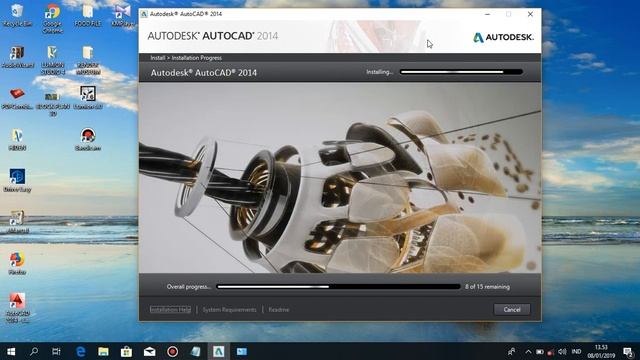Click the Installing progress bar
Image resolution: width=640 pixels, height=360 pixels.
pos(461,72)
